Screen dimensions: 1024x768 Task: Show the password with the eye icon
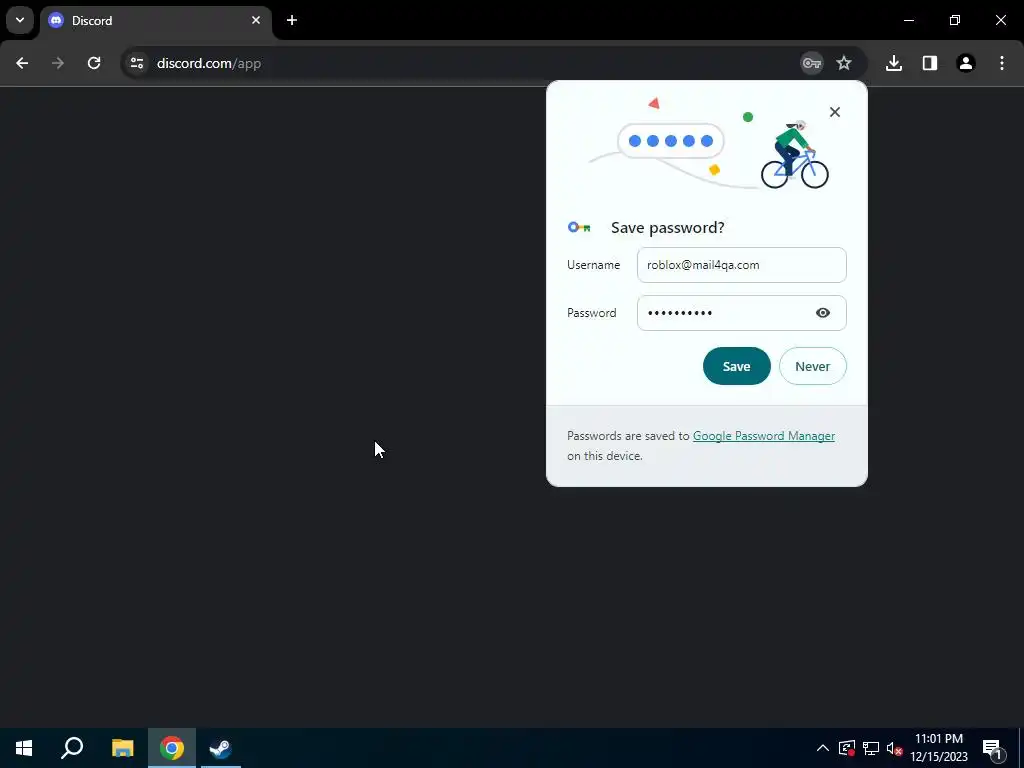823,313
